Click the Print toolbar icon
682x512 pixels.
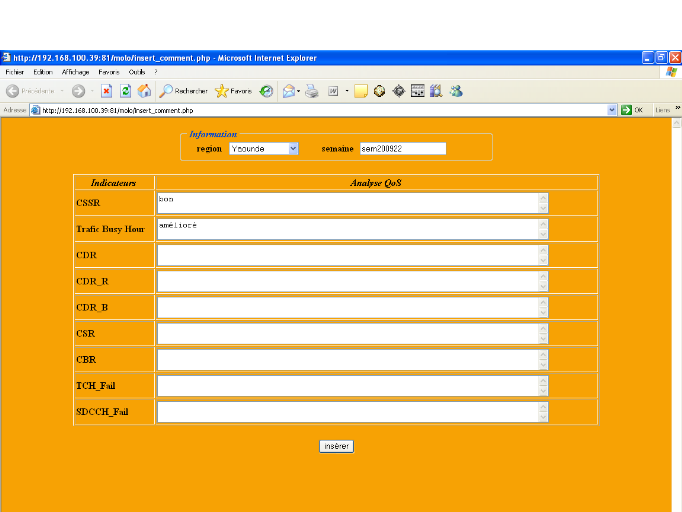click(312, 90)
